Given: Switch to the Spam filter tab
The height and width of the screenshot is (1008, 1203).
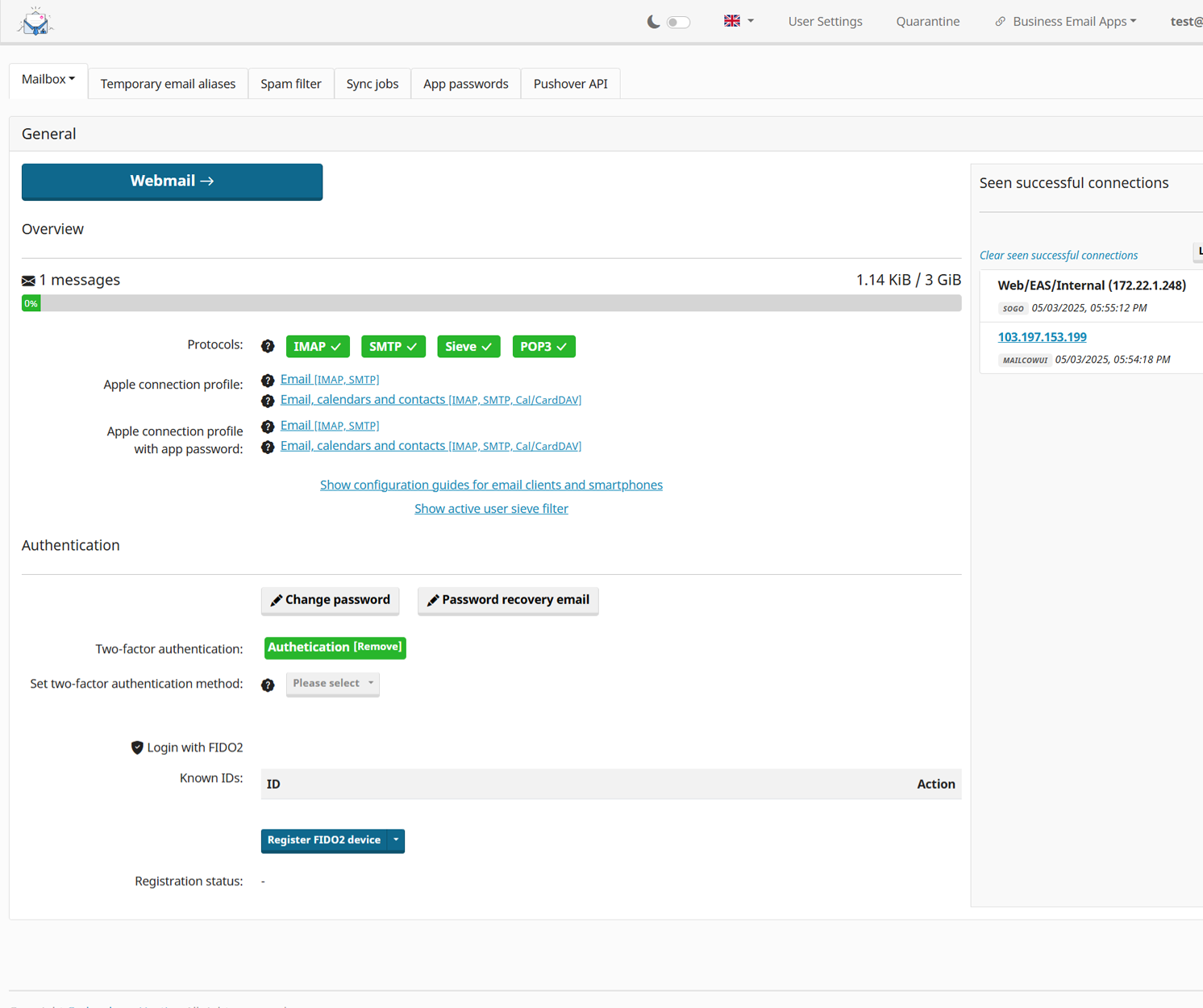Looking at the screenshot, I should click(x=291, y=84).
